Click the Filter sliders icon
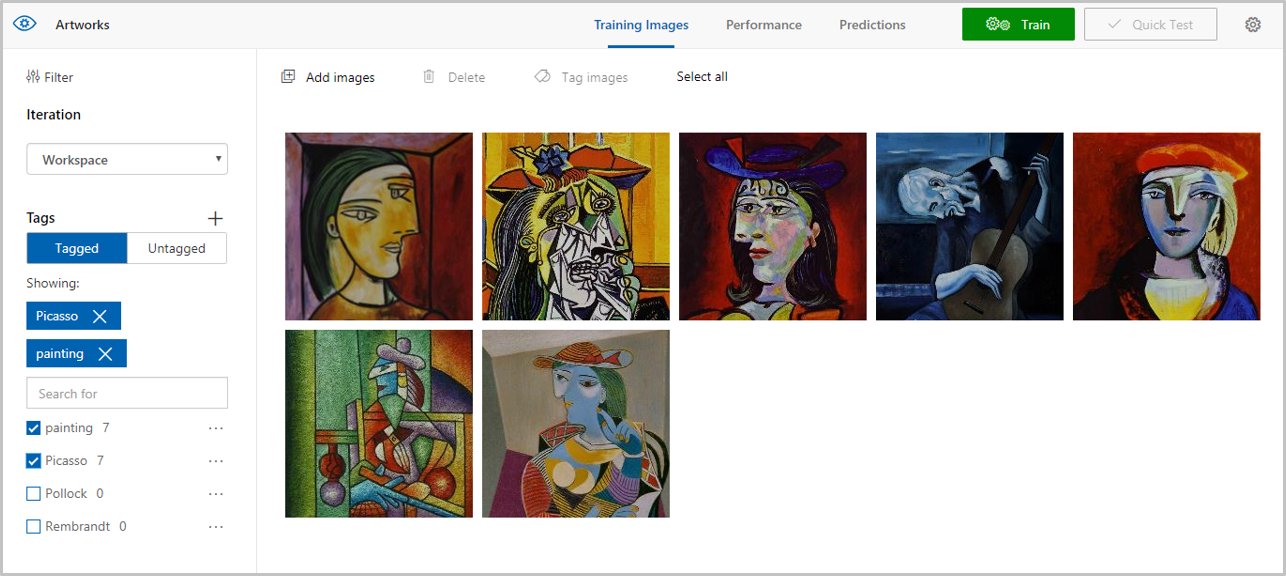1286x576 pixels. pos(33,77)
